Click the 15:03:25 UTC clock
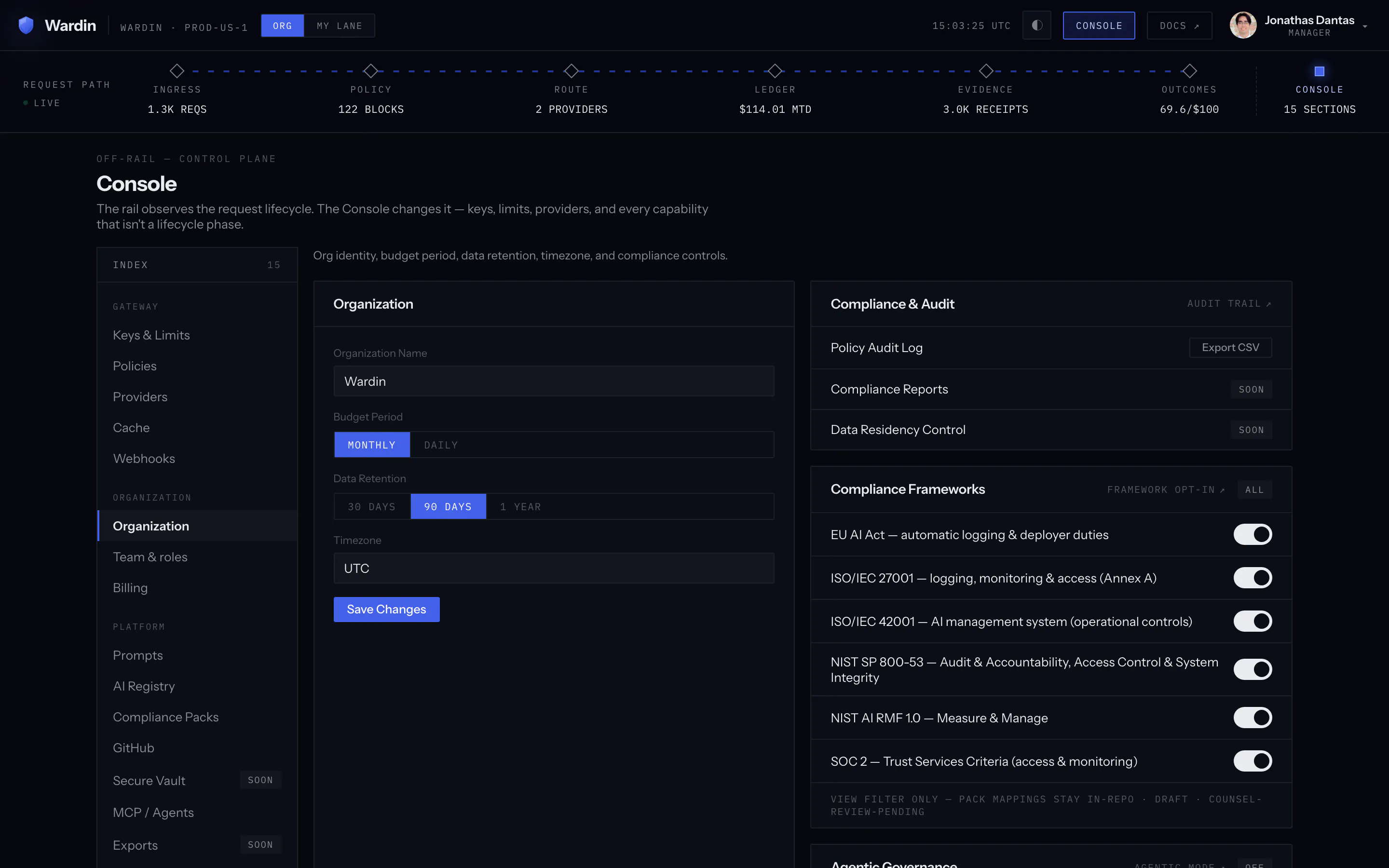 (971, 26)
